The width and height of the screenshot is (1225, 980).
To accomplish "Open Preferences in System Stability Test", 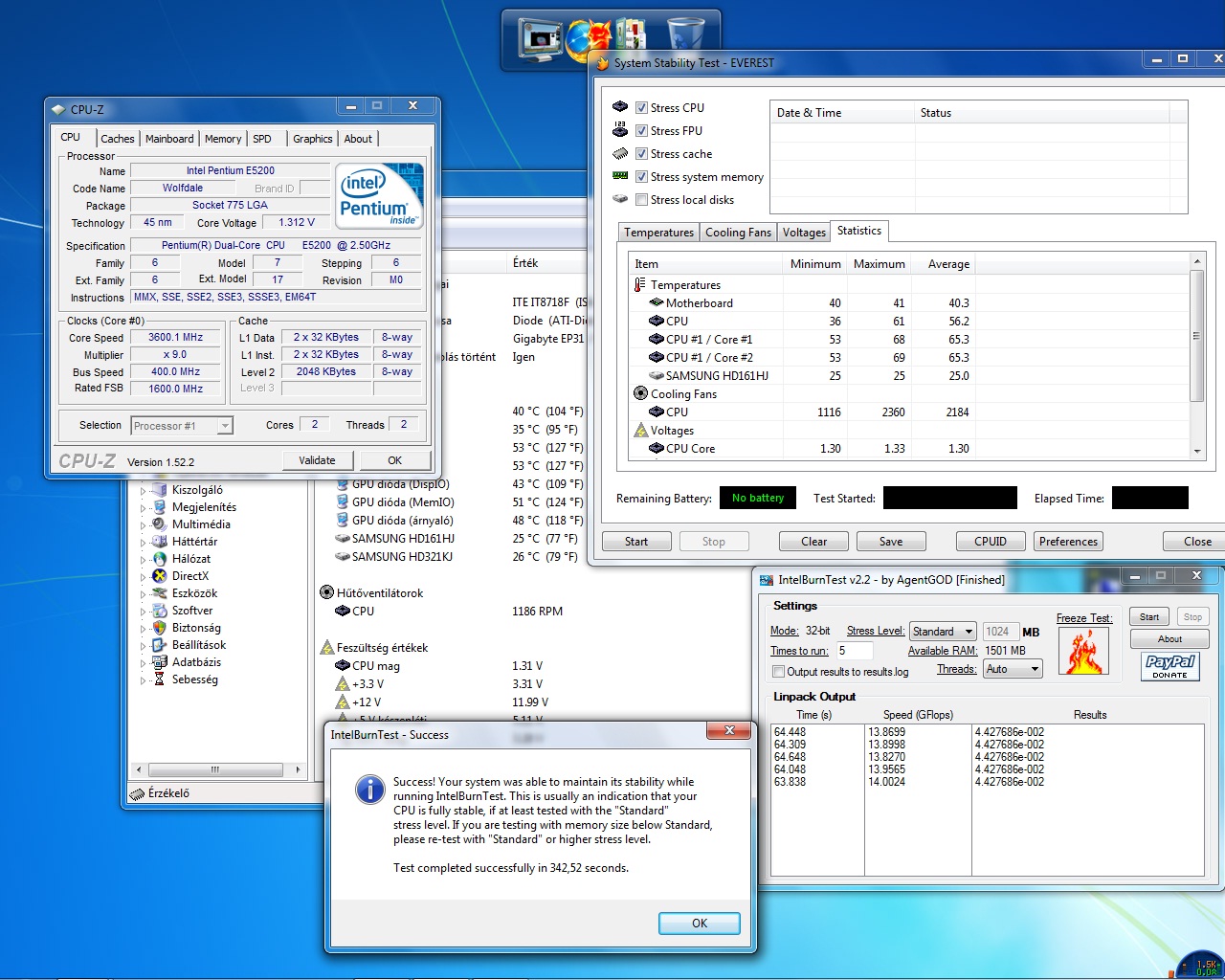I will coord(1068,542).
